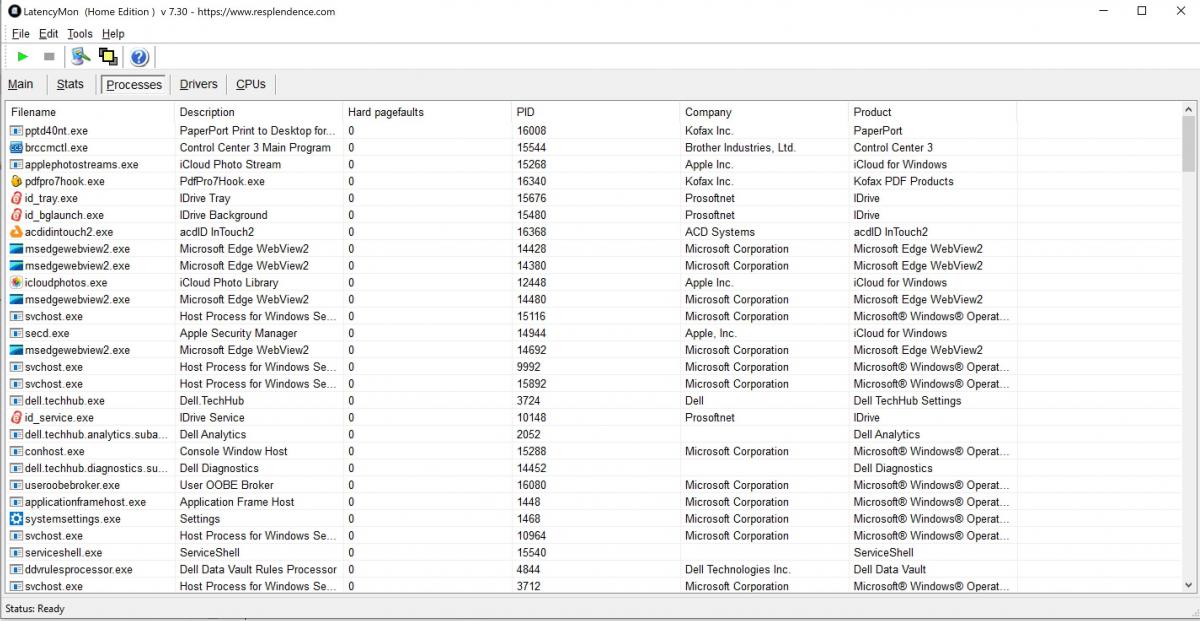Switch to the CPUs tab

[x=251, y=85]
